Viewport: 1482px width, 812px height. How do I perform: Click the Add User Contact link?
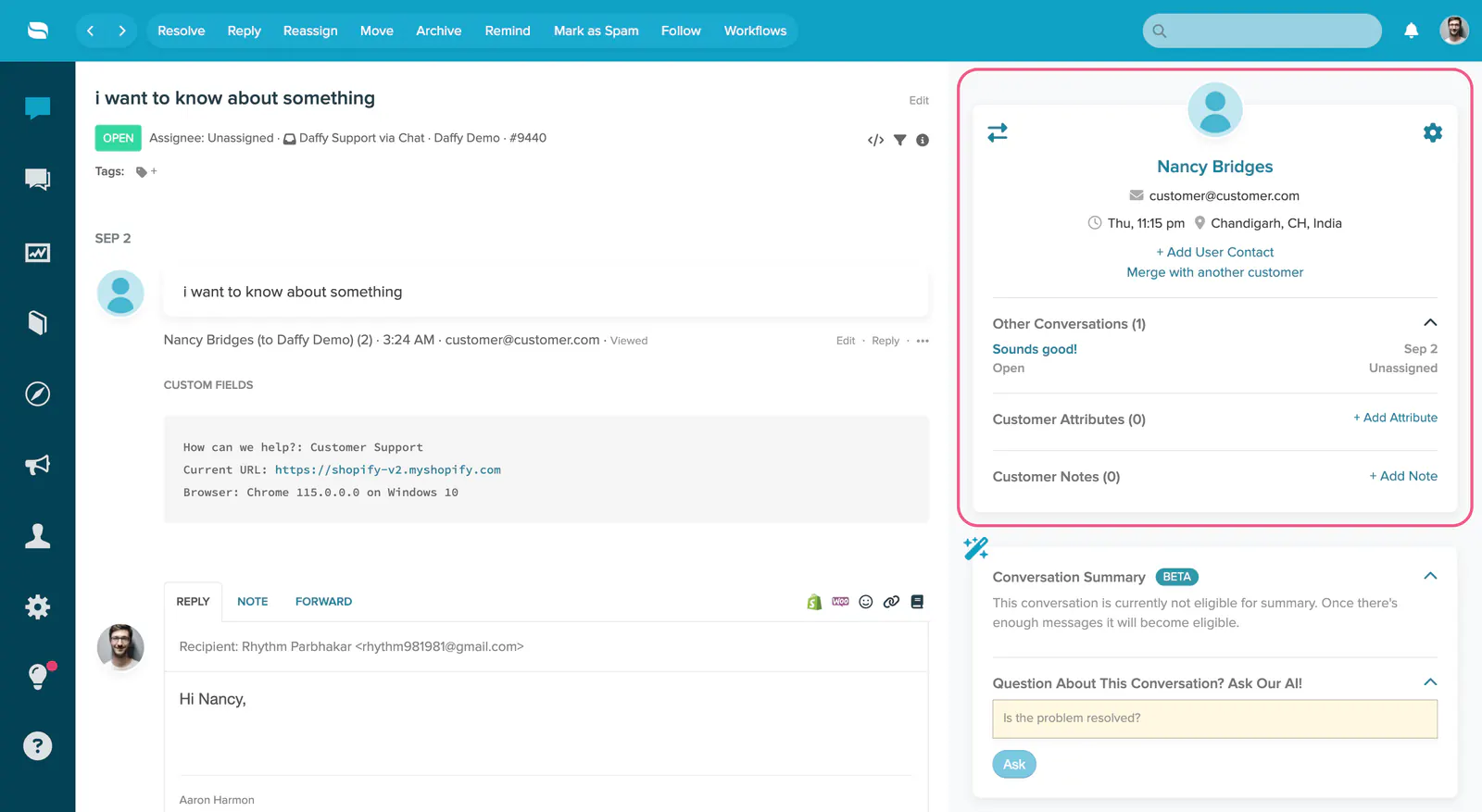point(1214,252)
